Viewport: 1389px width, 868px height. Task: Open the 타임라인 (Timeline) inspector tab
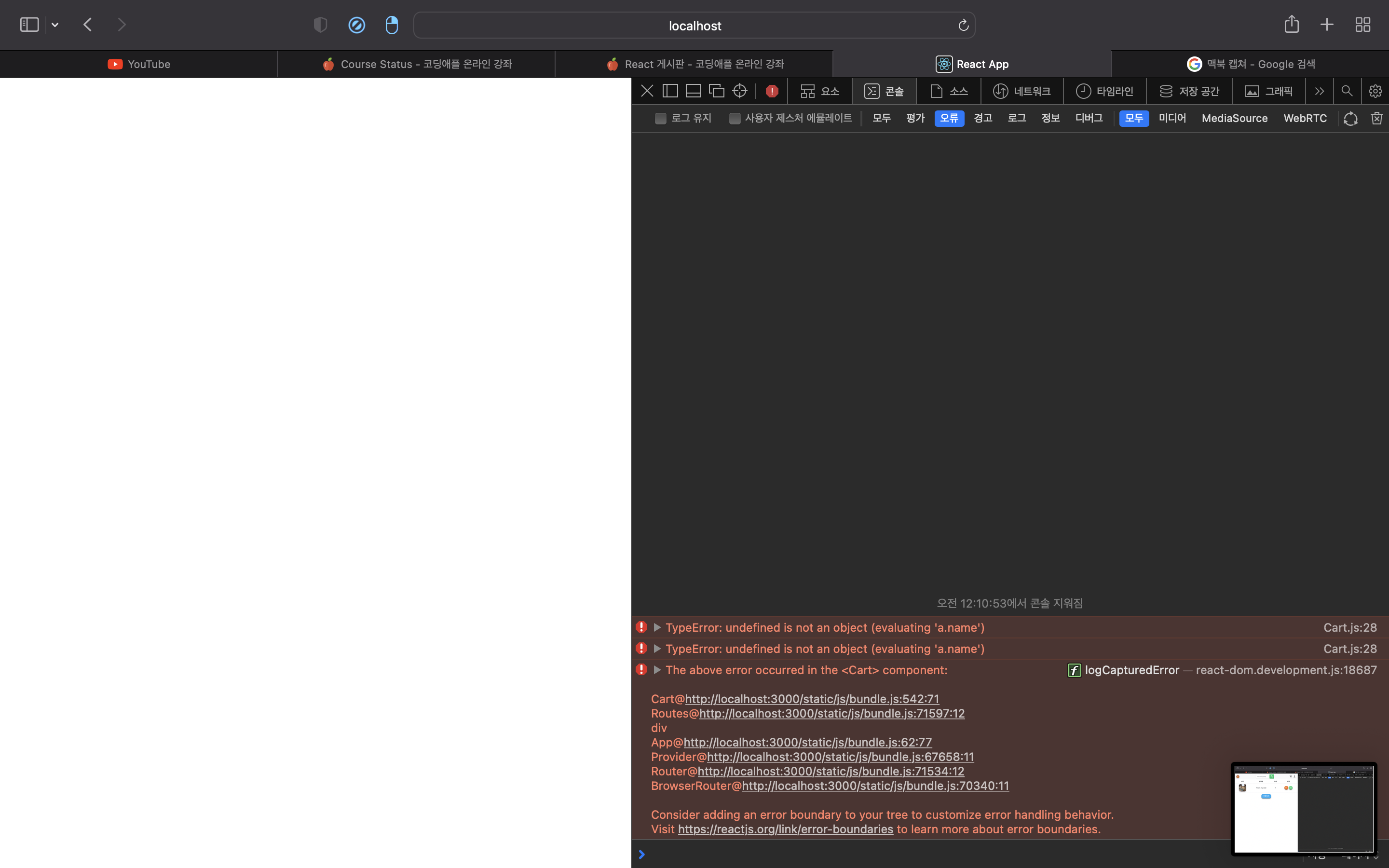[x=1104, y=91]
